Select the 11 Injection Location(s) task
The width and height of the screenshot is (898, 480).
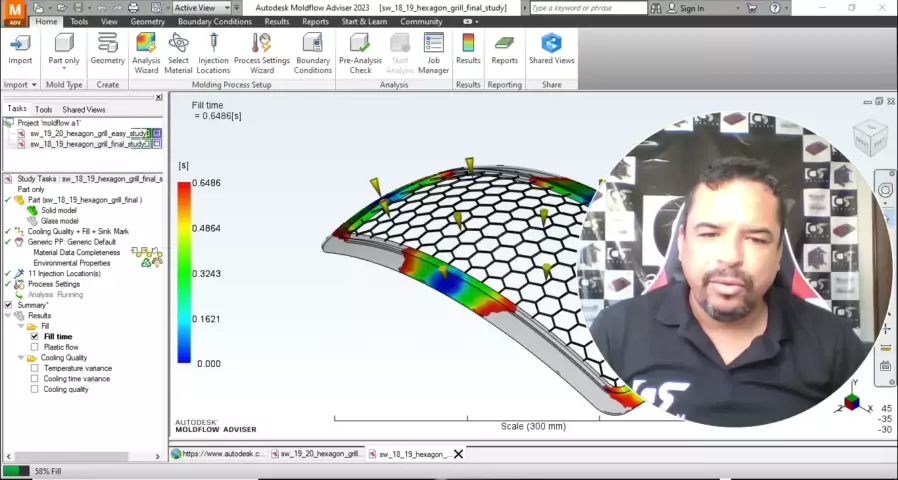pyautogui.click(x=64, y=273)
